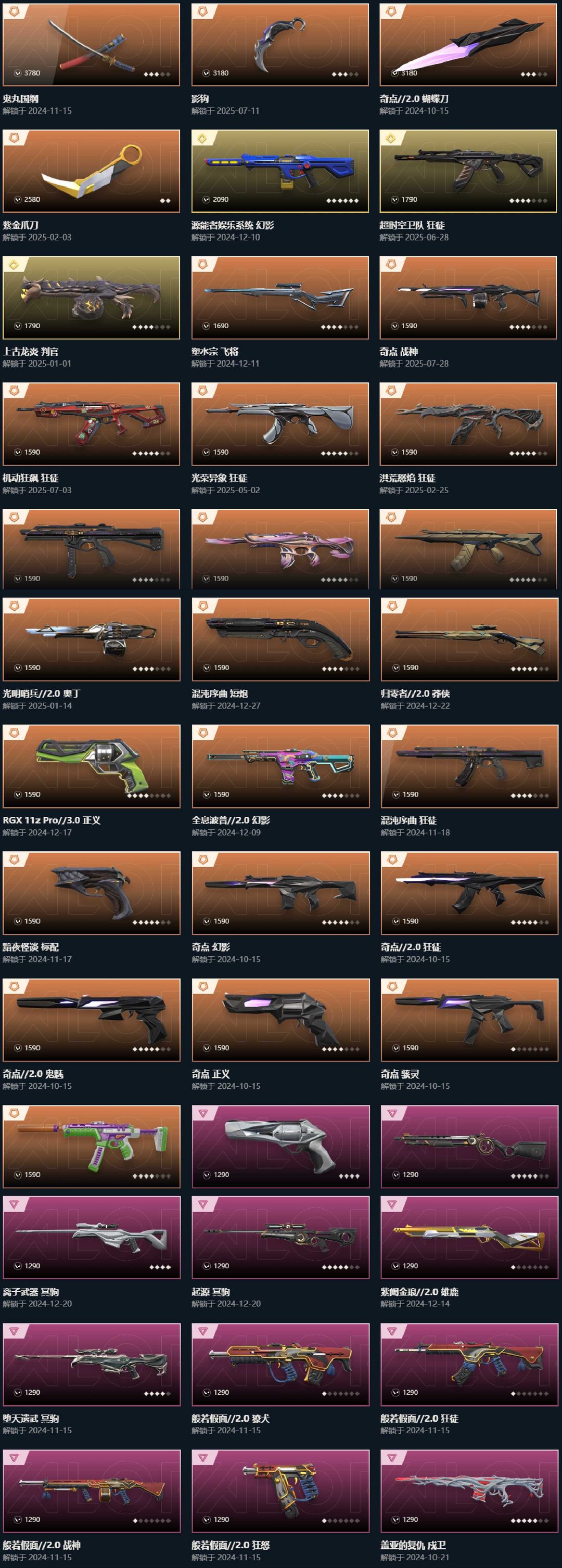Click the tier badge on RGX 11z Pro//3.0 正义
Viewport: 562px width, 1568px height.
click(x=14, y=733)
